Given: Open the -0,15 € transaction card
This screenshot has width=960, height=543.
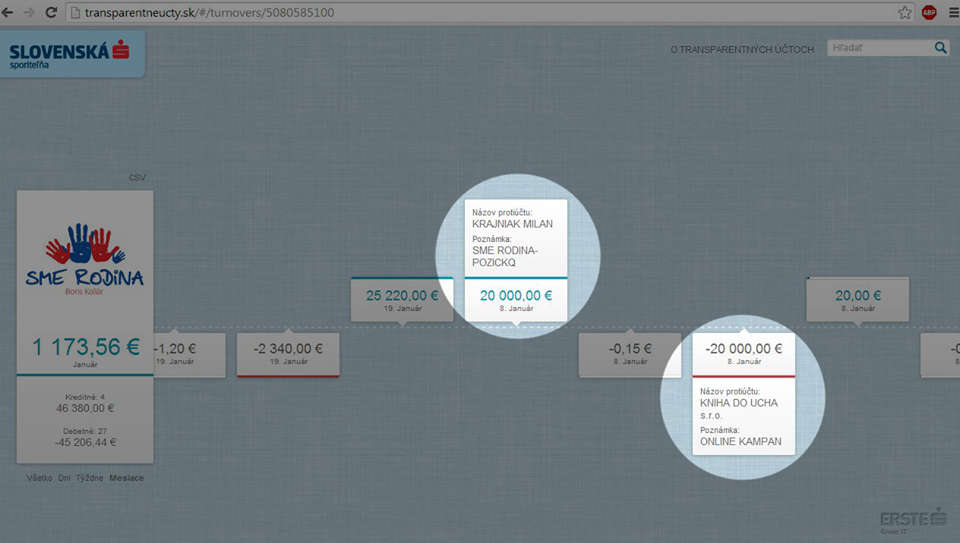Looking at the screenshot, I should tap(630, 355).
